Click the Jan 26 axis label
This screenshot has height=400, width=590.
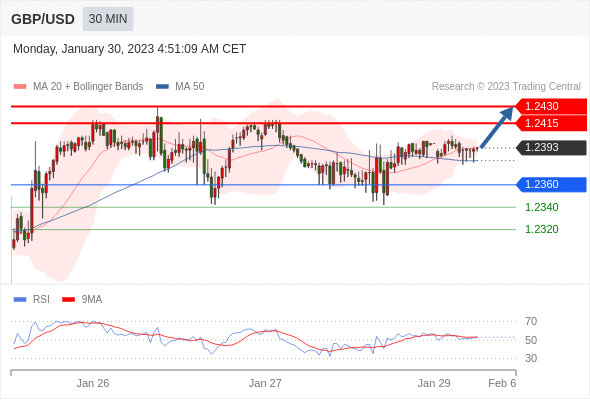(93, 383)
